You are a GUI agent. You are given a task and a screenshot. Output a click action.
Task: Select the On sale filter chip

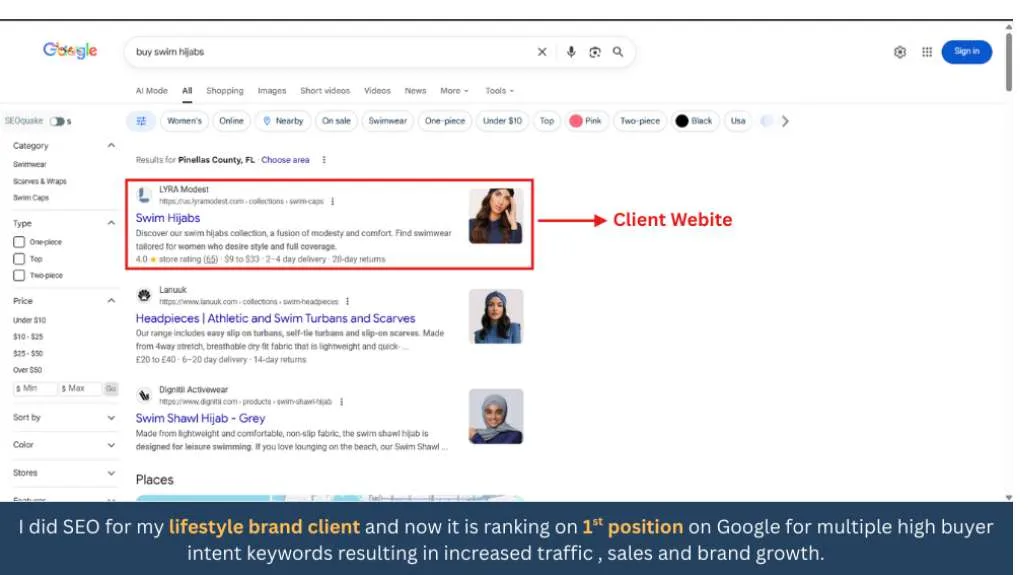(336, 121)
